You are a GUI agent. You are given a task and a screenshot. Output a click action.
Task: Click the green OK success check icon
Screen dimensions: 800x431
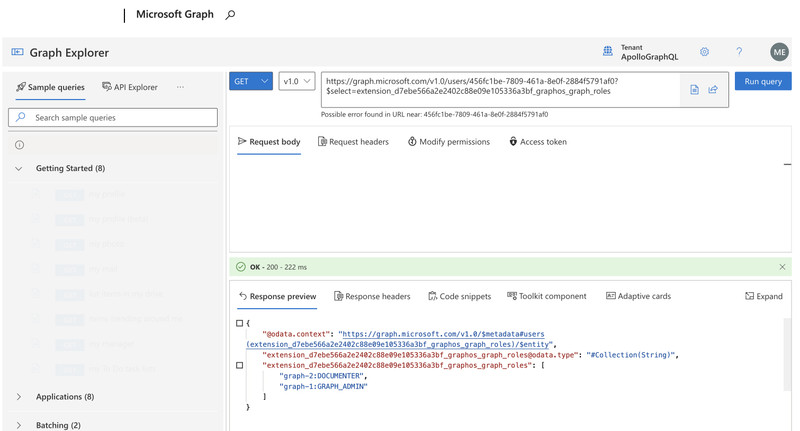[x=241, y=267]
